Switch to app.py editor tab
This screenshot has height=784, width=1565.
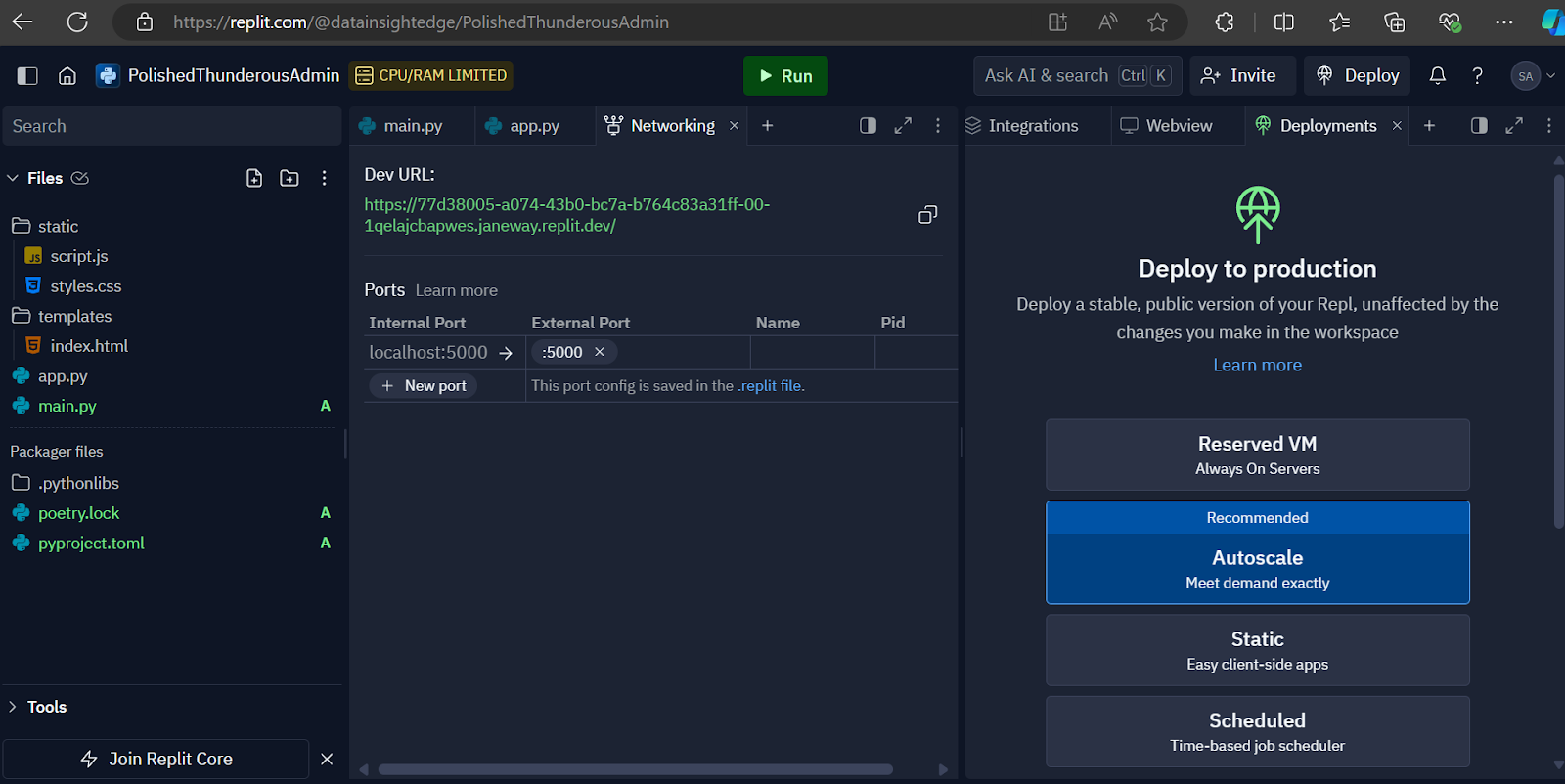534,126
